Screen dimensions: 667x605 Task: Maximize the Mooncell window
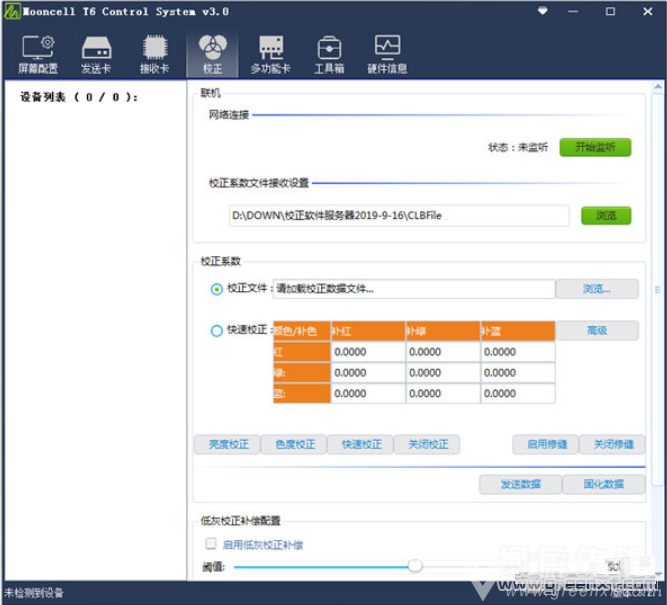[x=610, y=11]
